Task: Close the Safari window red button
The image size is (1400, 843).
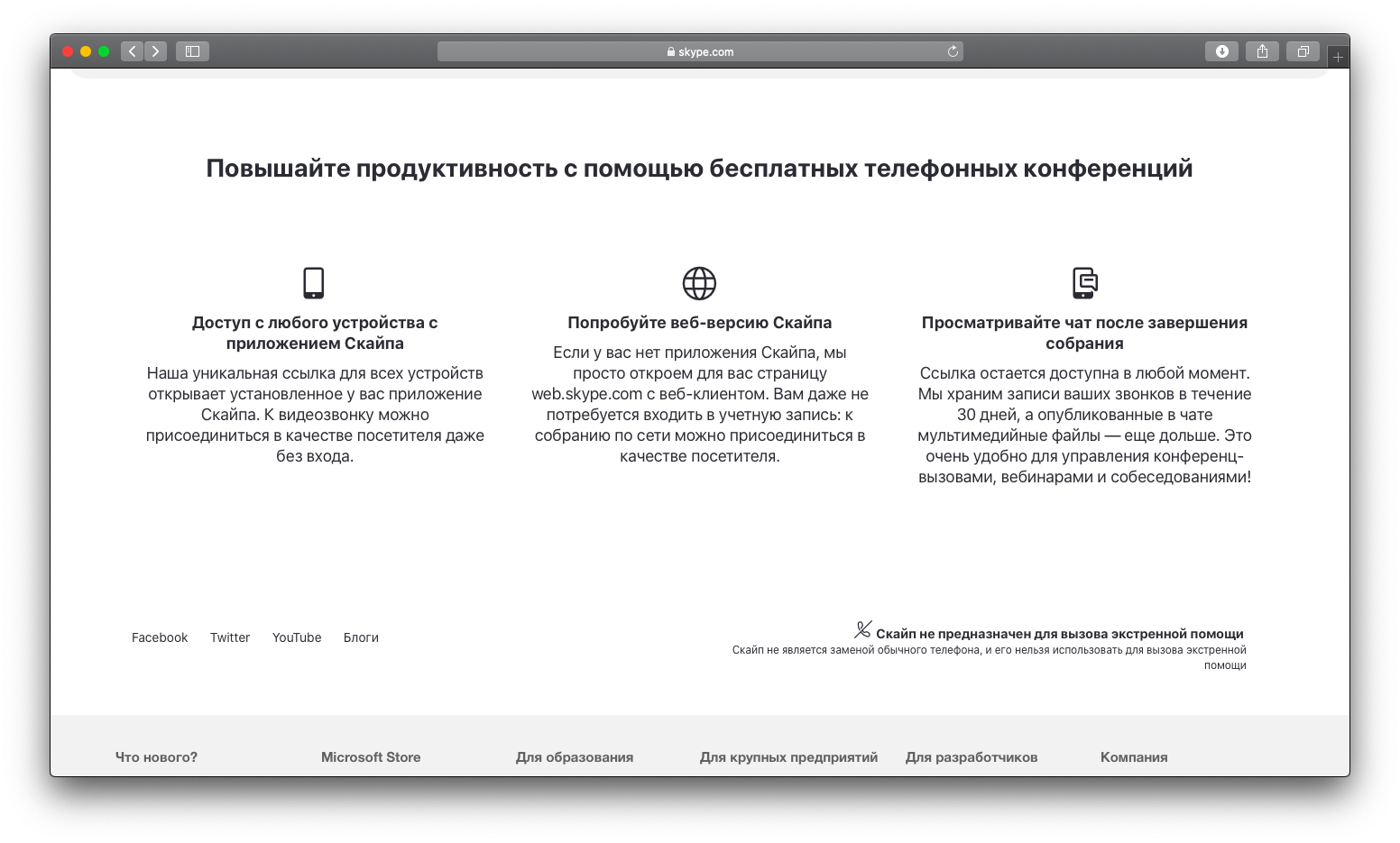Action: (x=68, y=51)
